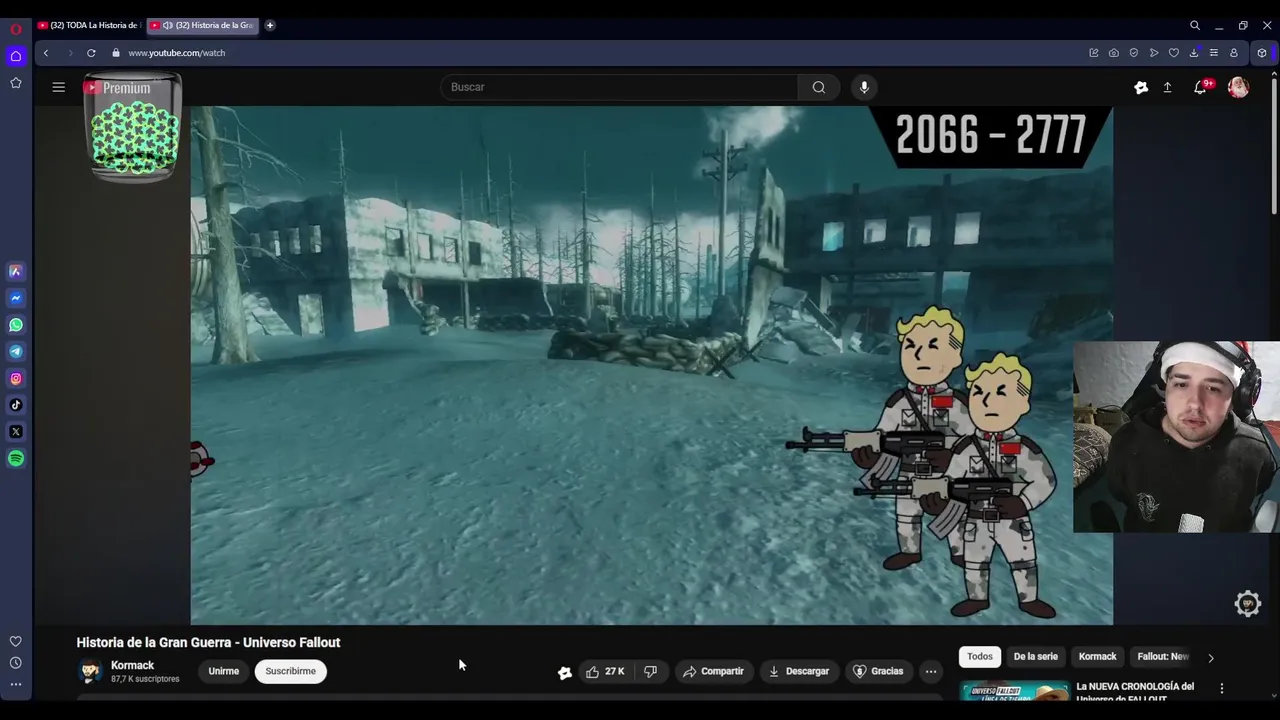Open history clock icon in sidebar

pyautogui.click(x=16, y=663)
